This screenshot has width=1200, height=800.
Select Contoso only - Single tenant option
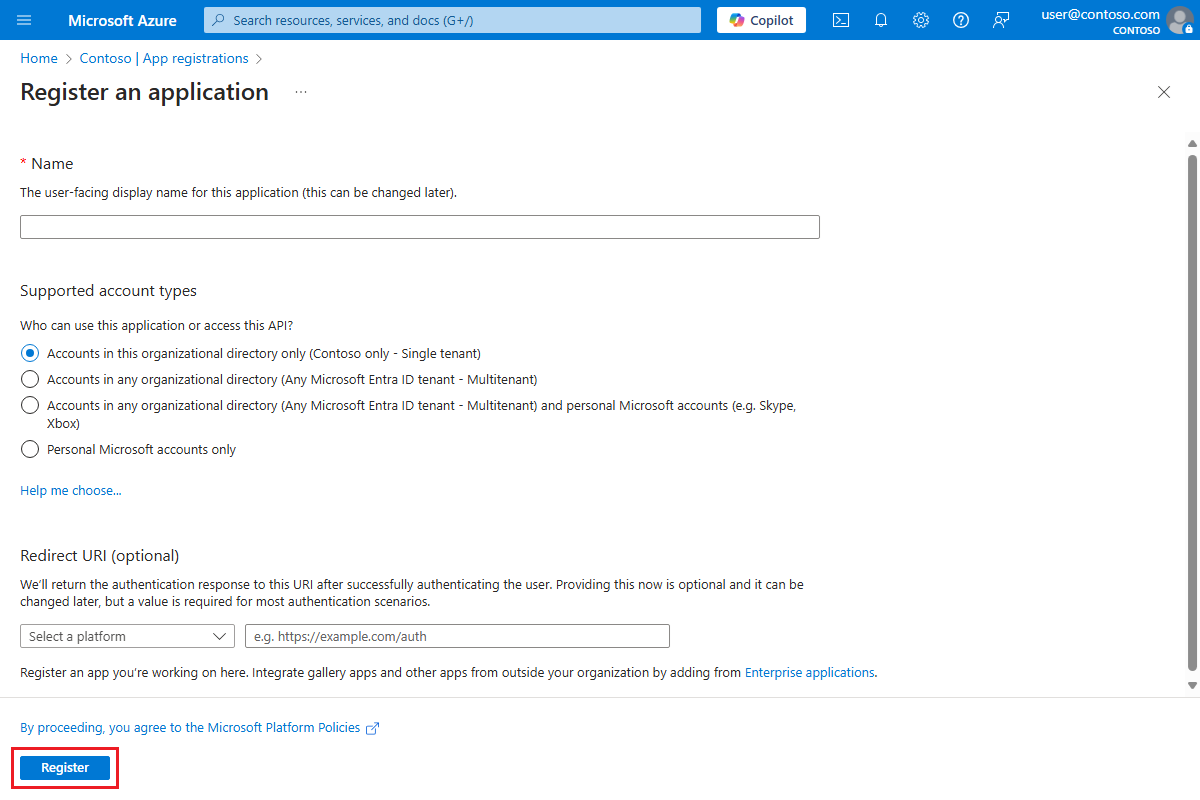pos(30,353)
